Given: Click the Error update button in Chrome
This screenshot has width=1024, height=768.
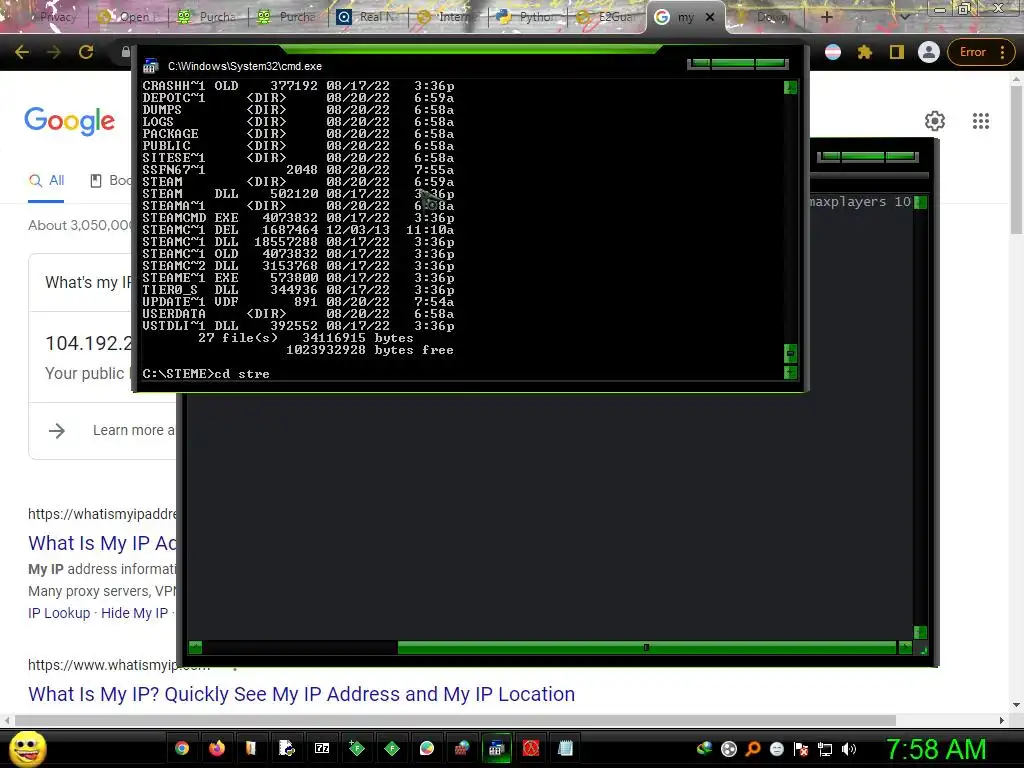Looking at the screenshot, I should pos(972,52).
